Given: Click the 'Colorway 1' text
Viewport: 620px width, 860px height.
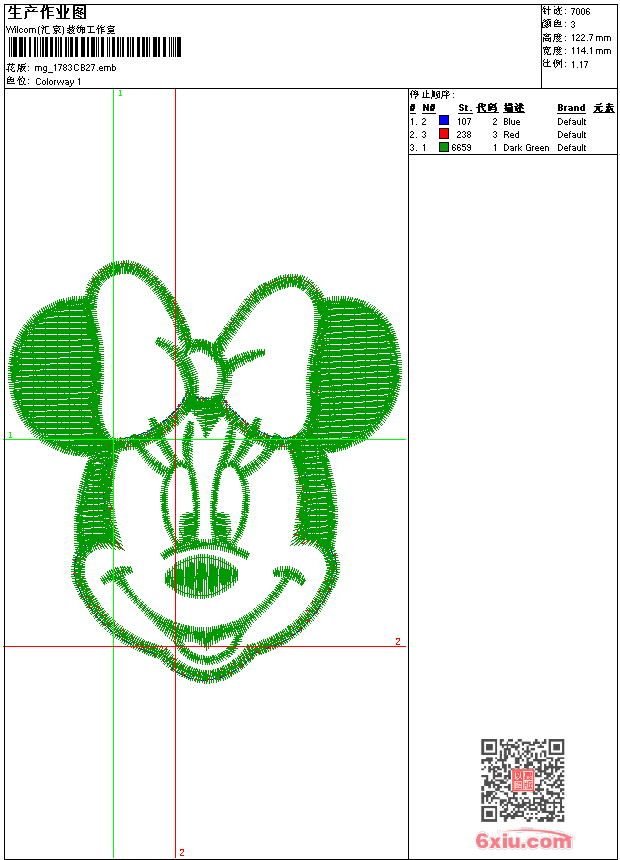Looking at the screenshot, I should [x=58, y=82].
